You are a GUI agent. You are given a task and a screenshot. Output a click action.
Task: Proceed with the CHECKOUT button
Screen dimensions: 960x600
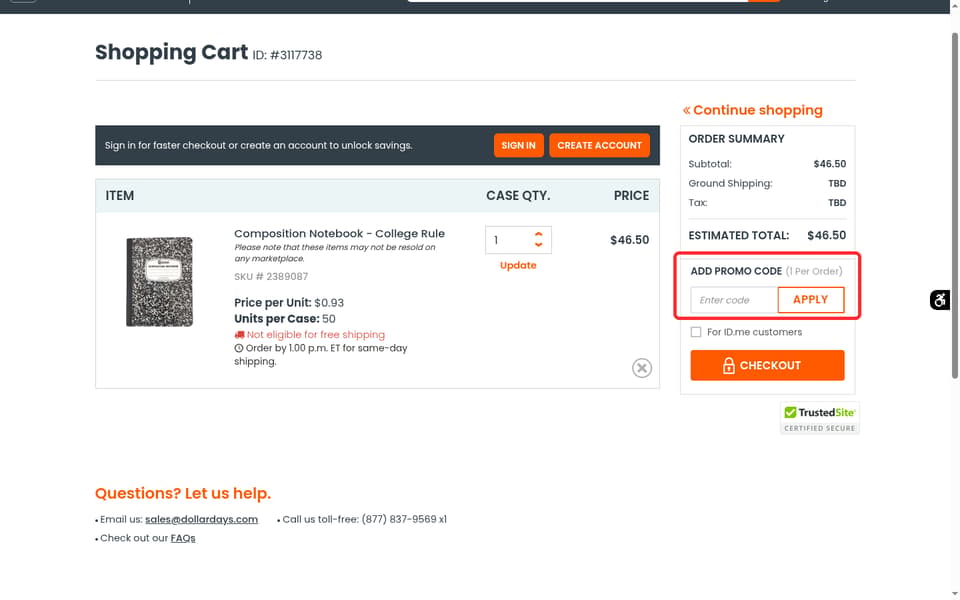(767, 366)
